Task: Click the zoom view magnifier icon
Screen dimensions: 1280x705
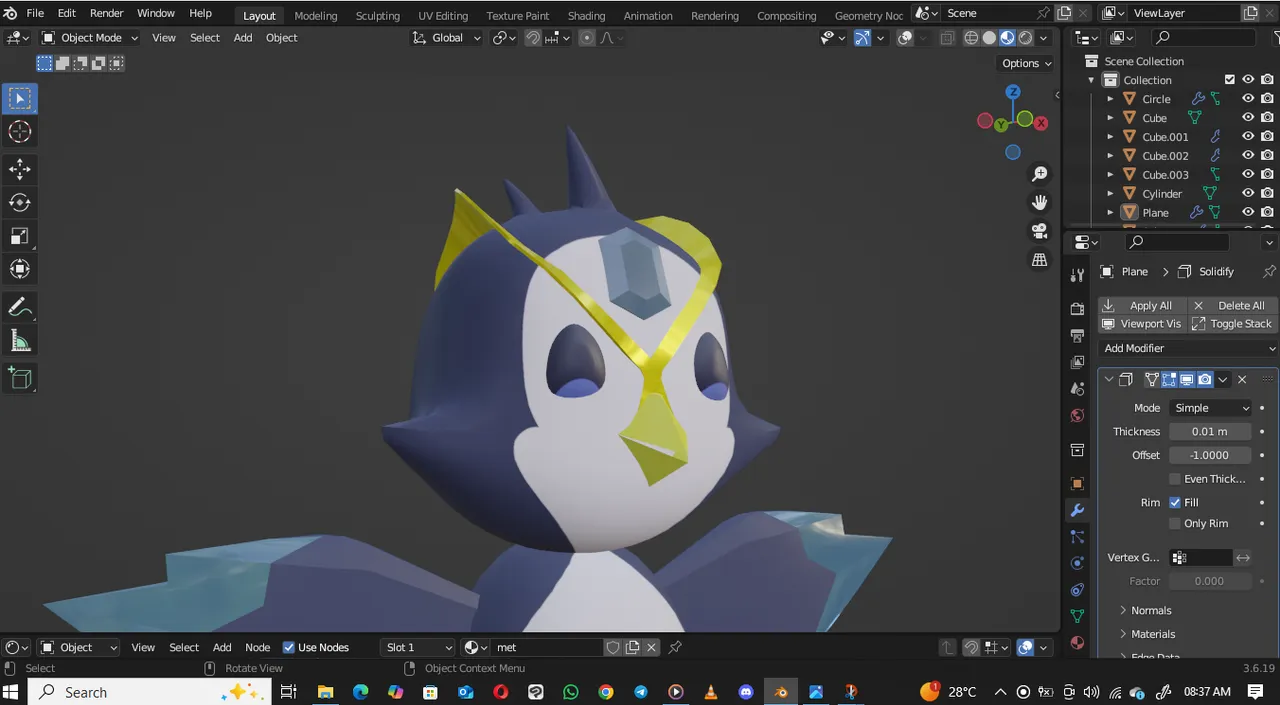Action: coord(1040,174)
